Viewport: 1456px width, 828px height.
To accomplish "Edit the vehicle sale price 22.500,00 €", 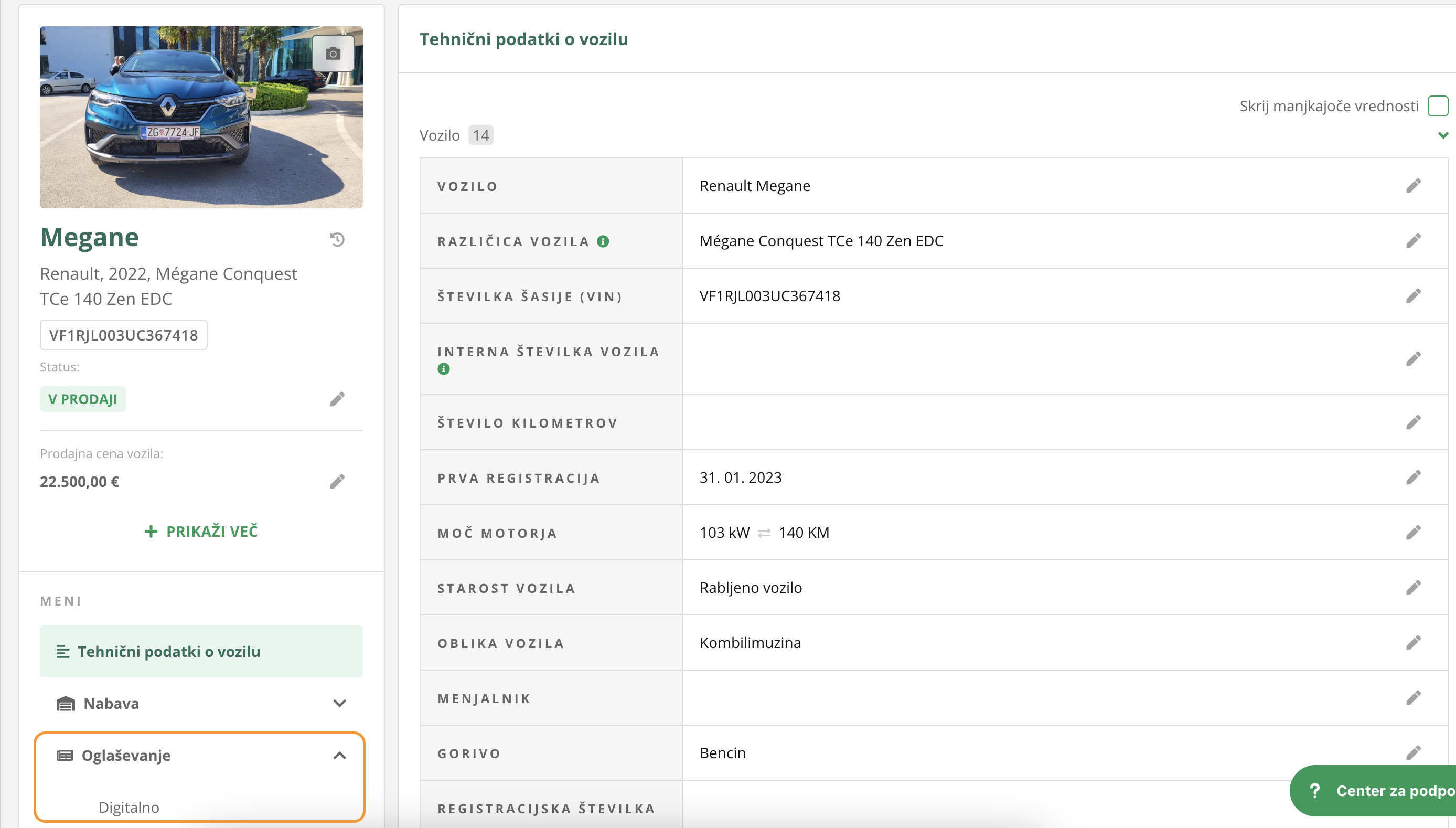I will coord(337,482).
